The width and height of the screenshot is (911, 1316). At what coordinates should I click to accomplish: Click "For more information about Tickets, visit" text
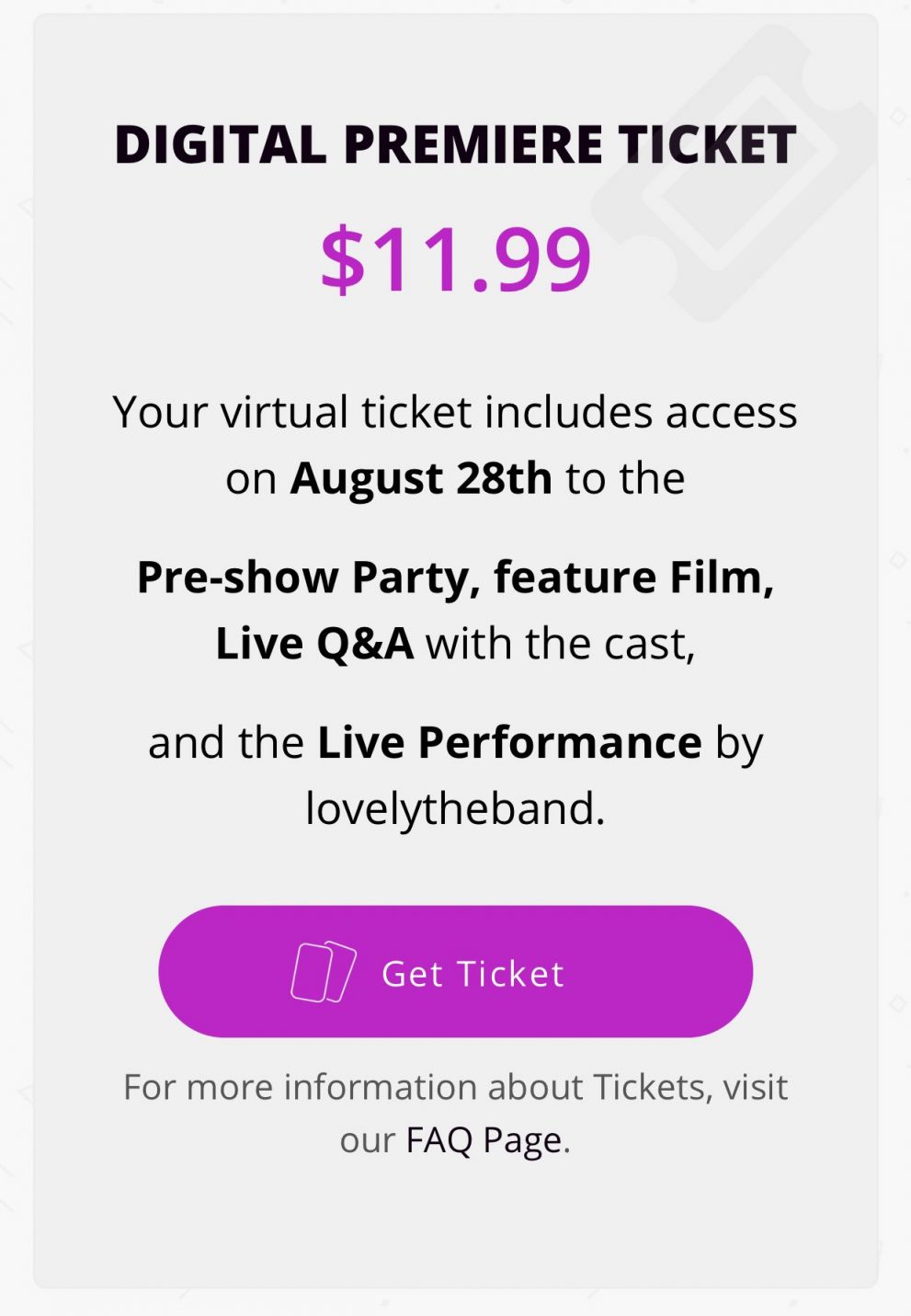point(455,1087)
